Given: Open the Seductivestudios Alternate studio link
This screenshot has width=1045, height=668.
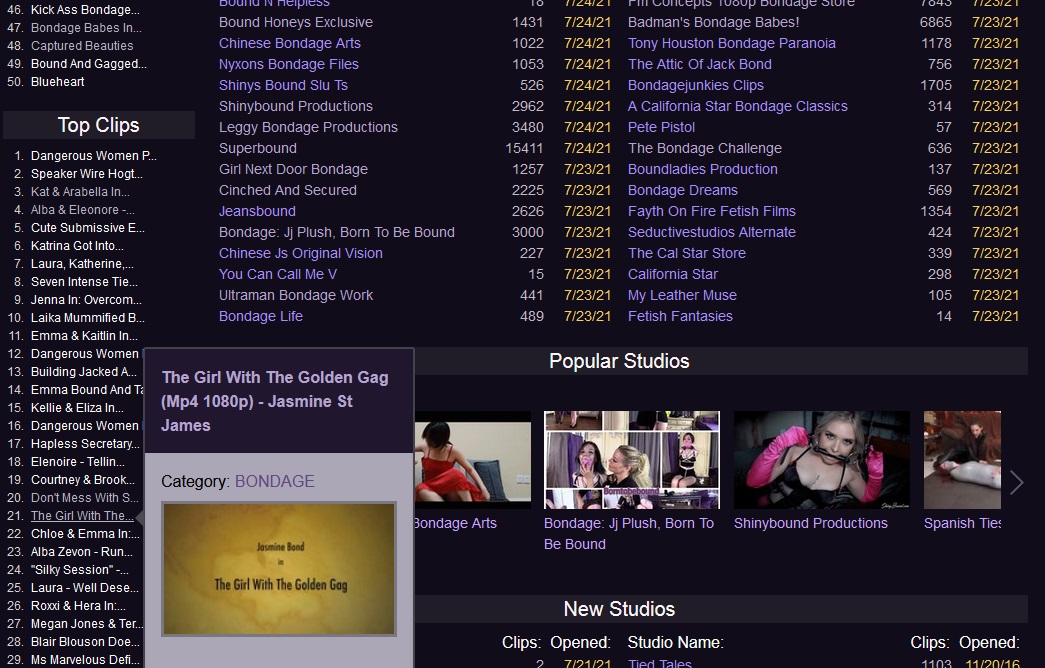Looking at the screenshot, I should (712, 232).
